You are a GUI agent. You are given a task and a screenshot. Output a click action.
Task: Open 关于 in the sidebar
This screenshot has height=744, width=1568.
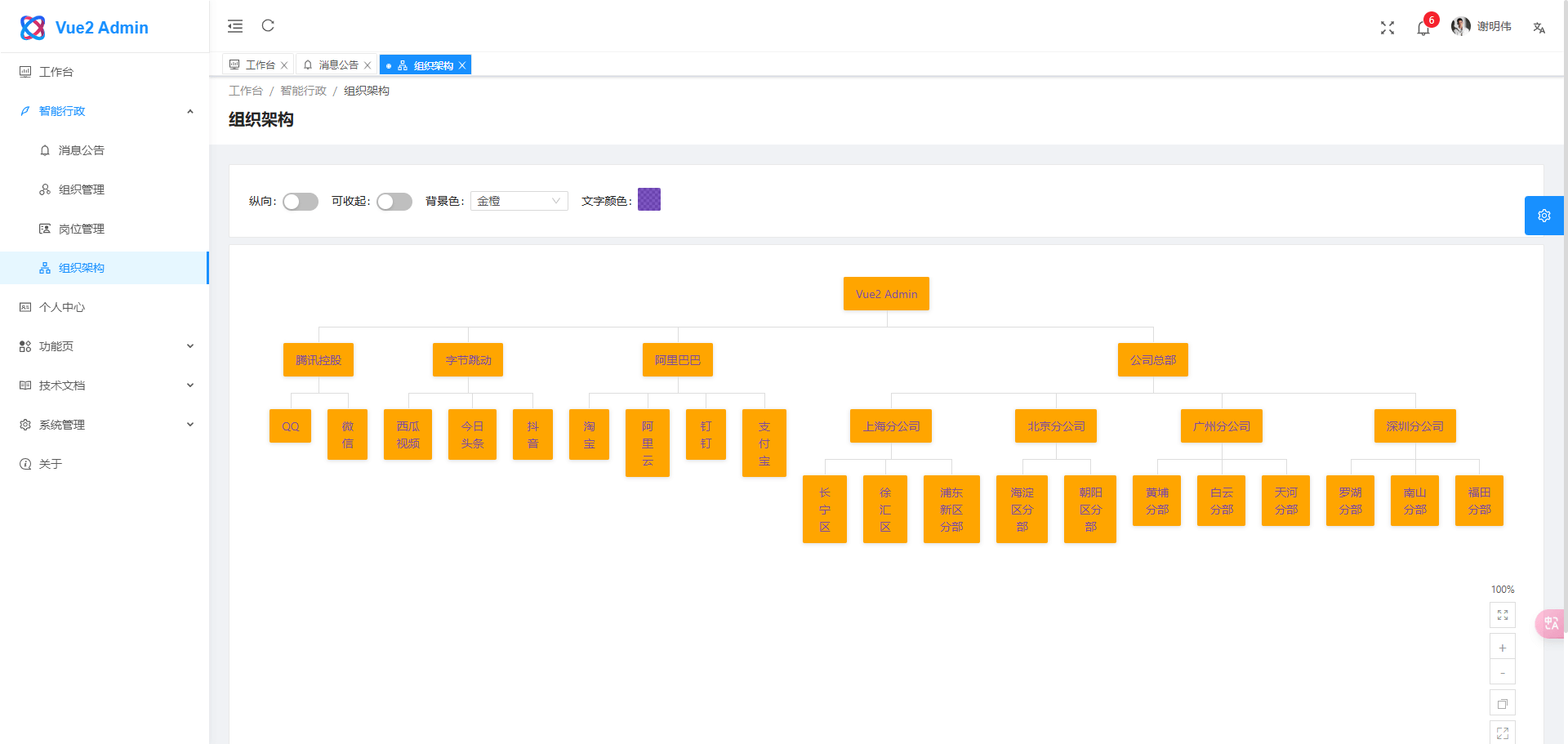105,464
